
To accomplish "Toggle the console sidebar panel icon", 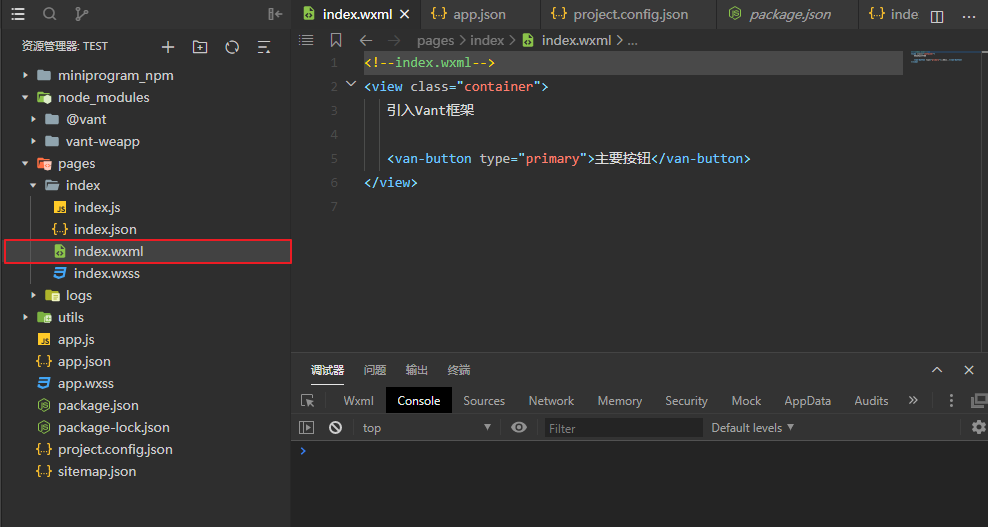I will (308, 427).
